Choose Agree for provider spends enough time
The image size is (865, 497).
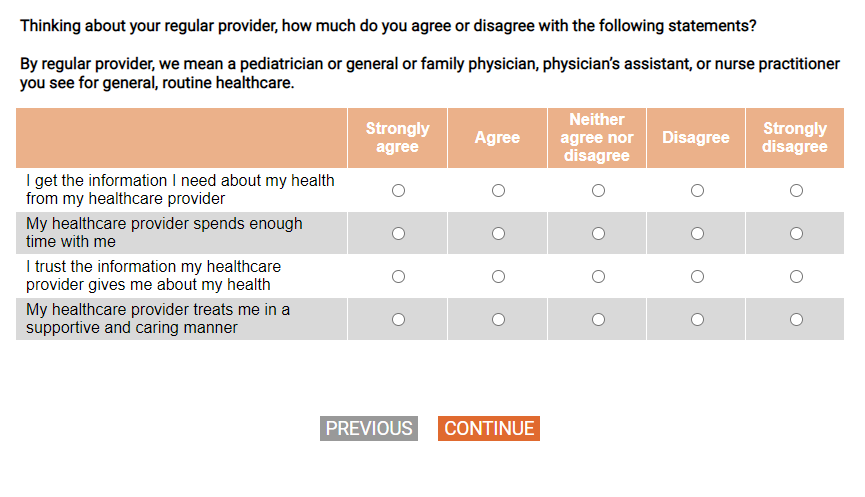tap(498, 233)
